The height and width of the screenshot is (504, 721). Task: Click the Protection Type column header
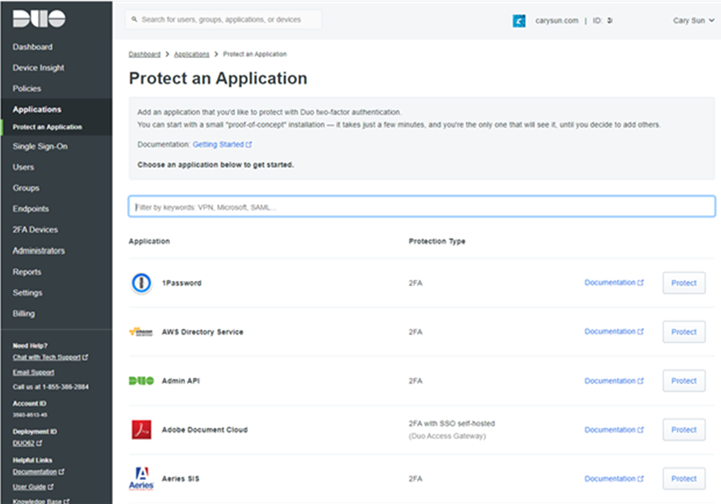[437, 241]
